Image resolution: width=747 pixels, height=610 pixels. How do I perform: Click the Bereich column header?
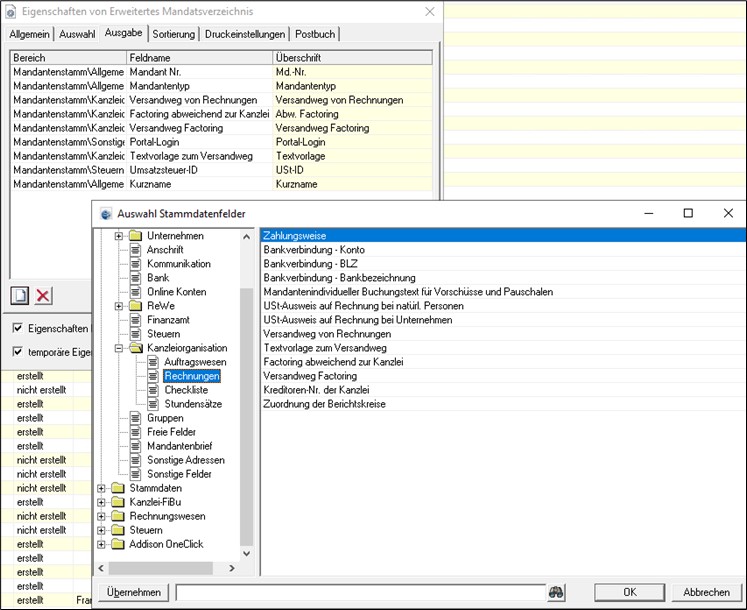pyautogui.click(x=69, y=58)
